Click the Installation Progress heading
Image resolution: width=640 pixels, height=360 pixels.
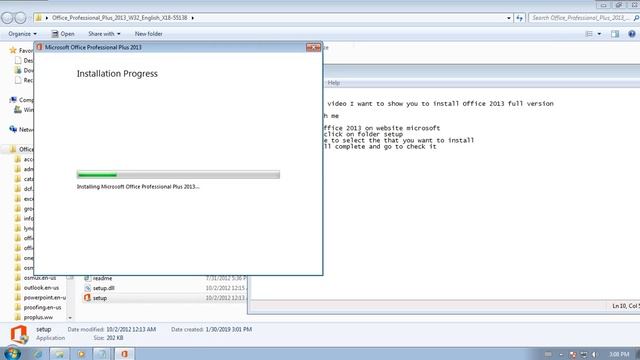[x=117, y=73]
